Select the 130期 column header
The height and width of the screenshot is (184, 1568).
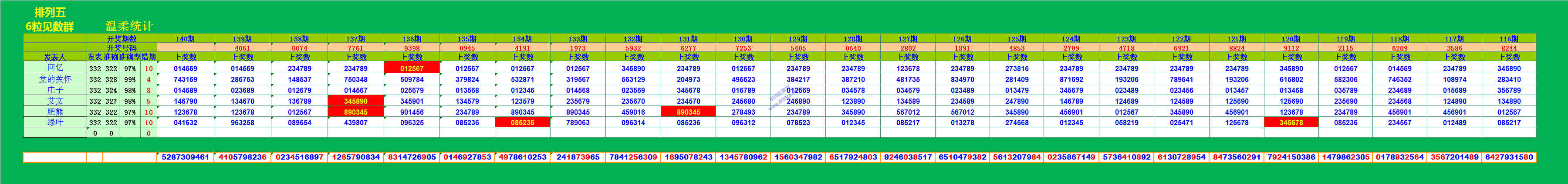743,39
